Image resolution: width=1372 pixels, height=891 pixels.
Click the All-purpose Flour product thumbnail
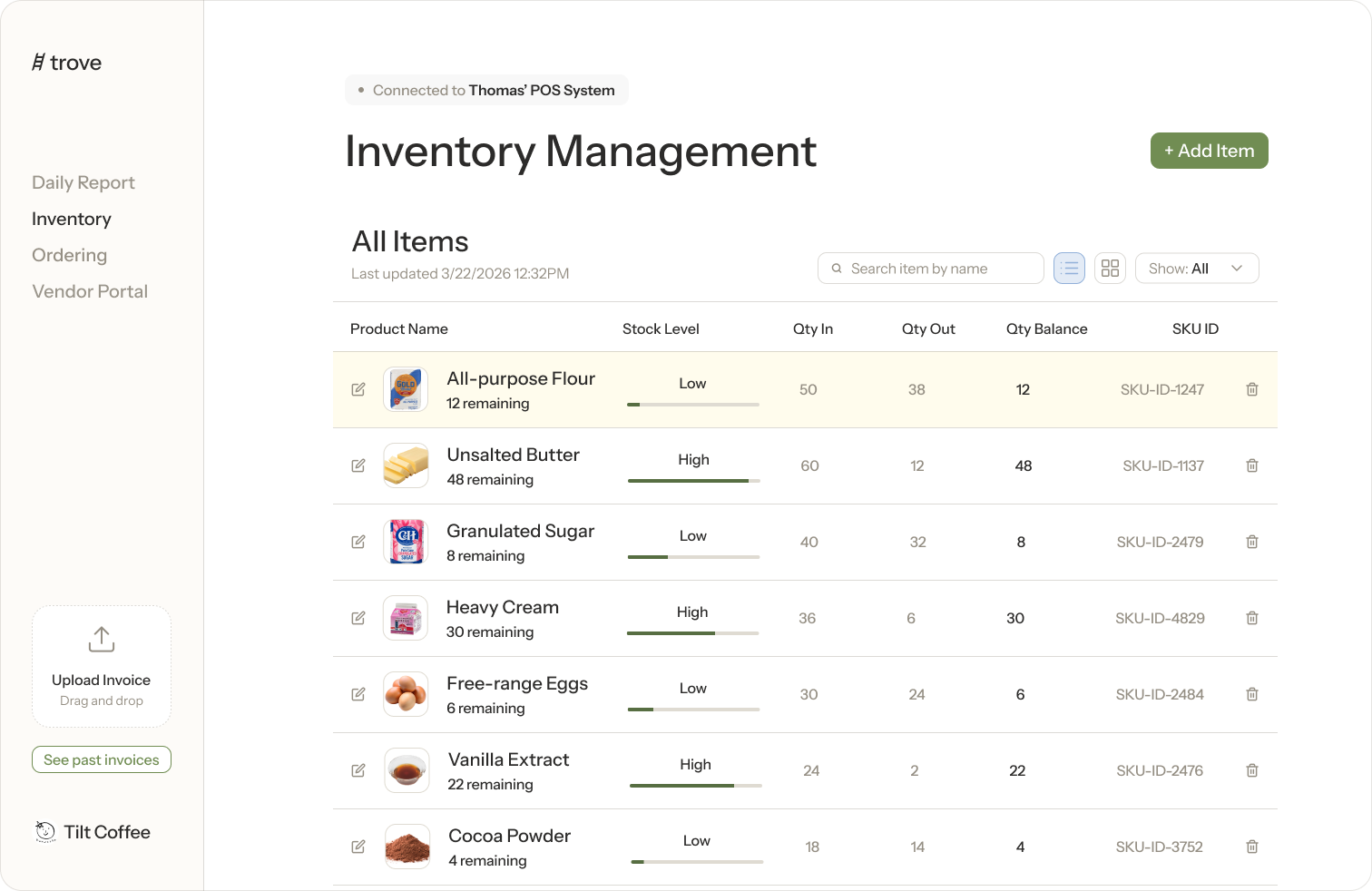tap(406, 389)
